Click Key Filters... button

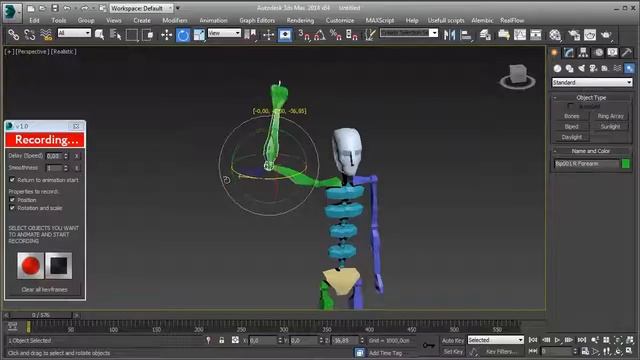[x=502, y=351]
